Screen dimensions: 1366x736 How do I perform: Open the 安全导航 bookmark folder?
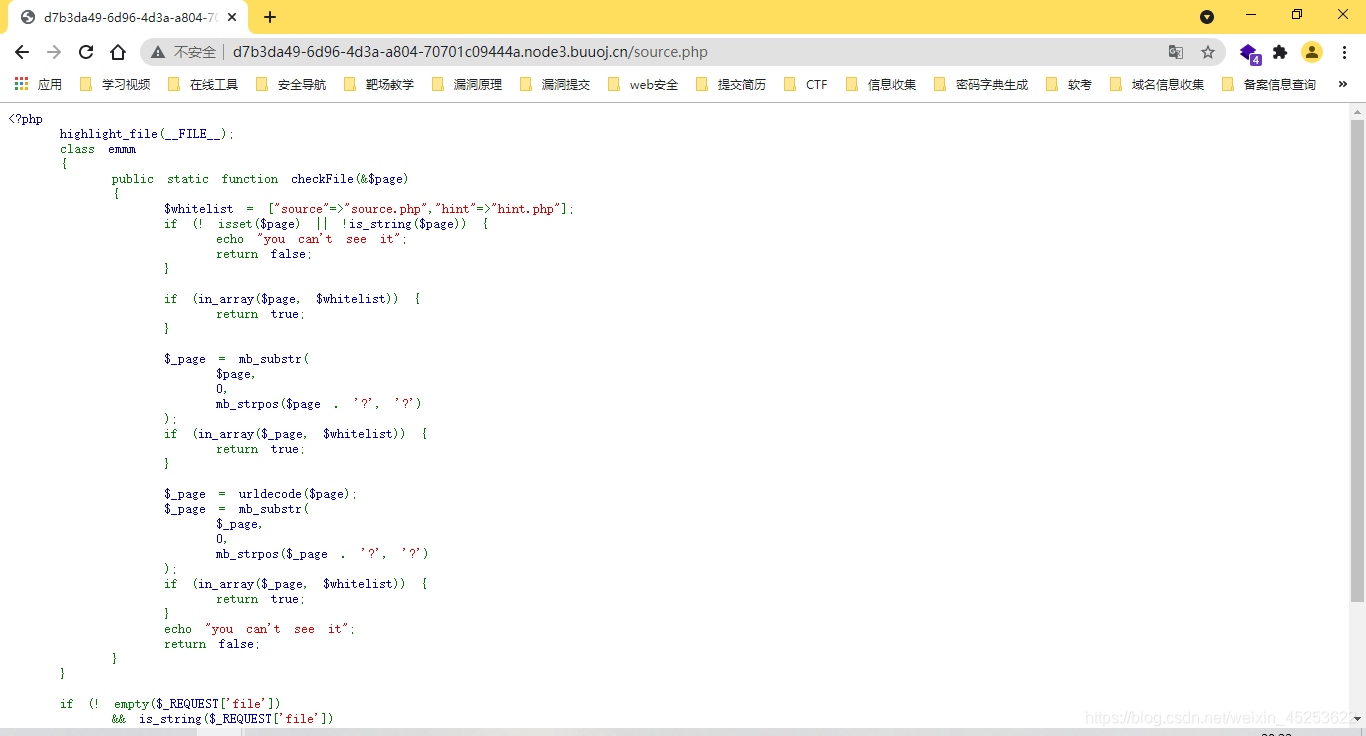[291, 85]
